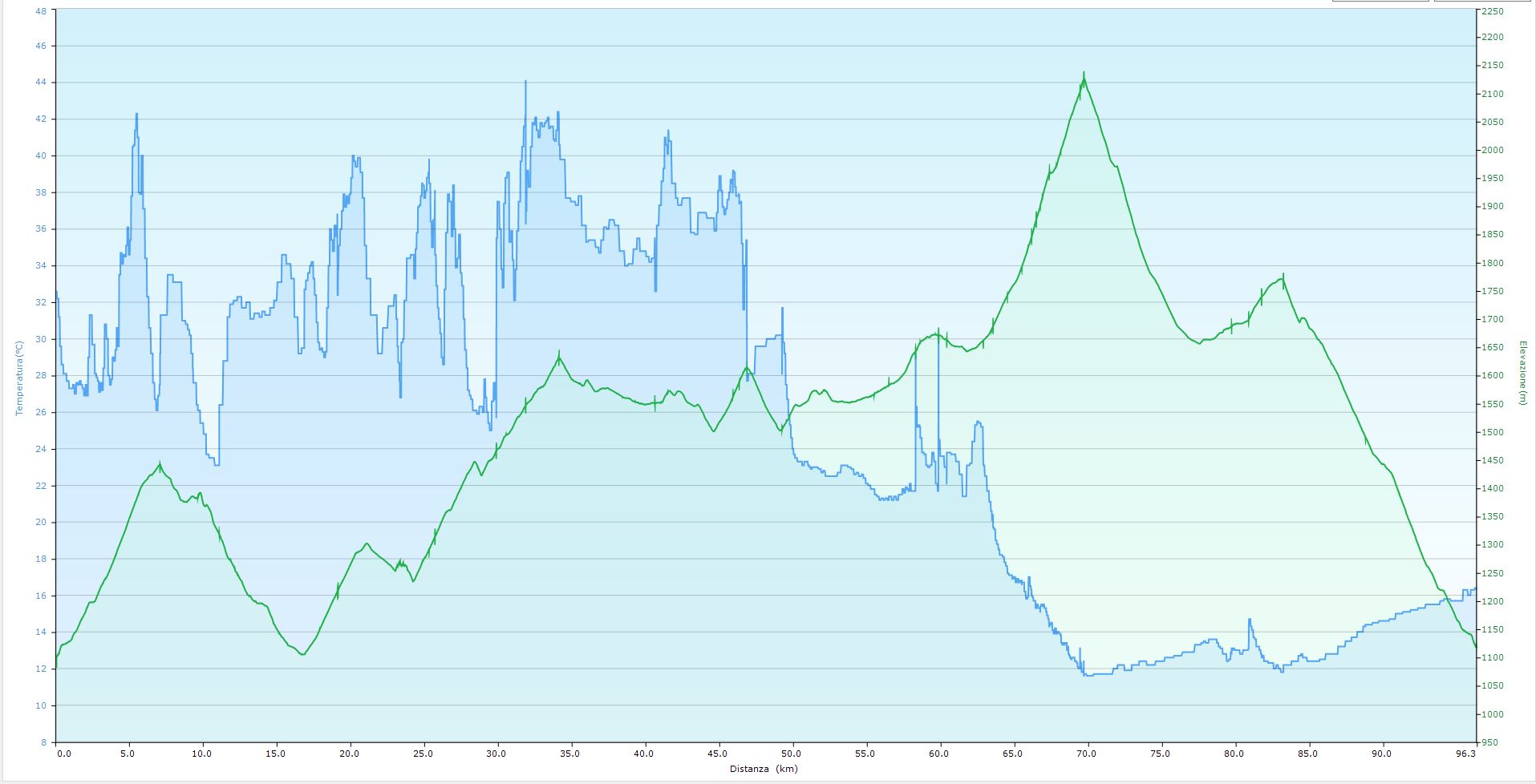Click the Distanza (km) axis label

764,770
